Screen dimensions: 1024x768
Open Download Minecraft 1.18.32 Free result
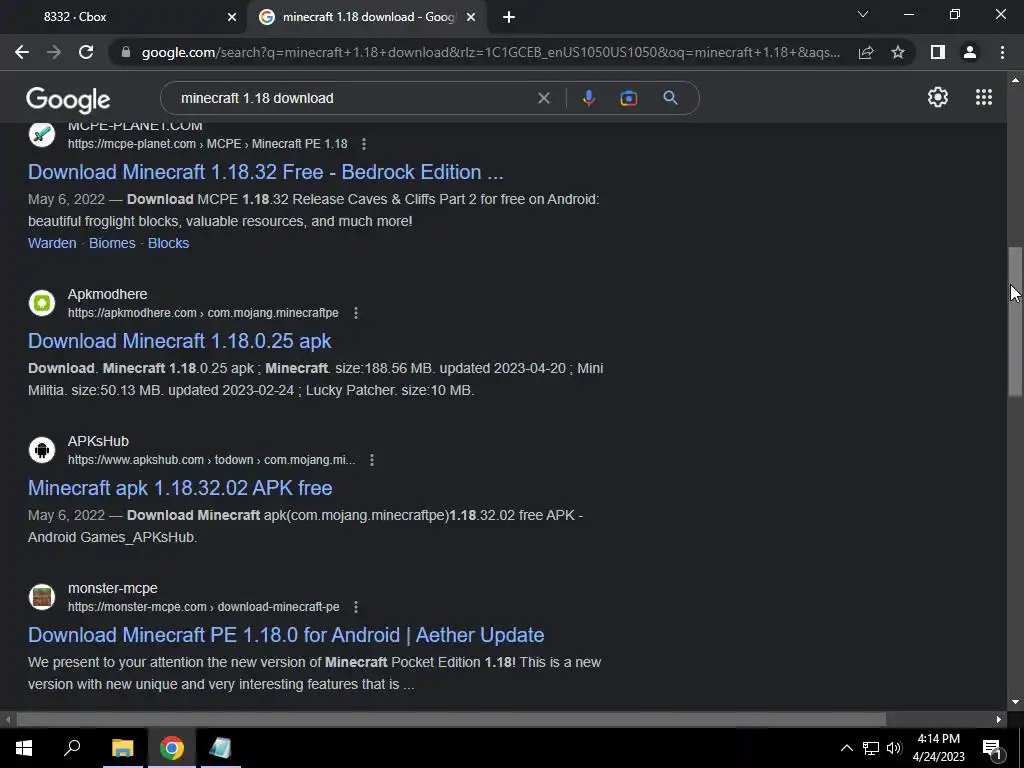(265, 172)
